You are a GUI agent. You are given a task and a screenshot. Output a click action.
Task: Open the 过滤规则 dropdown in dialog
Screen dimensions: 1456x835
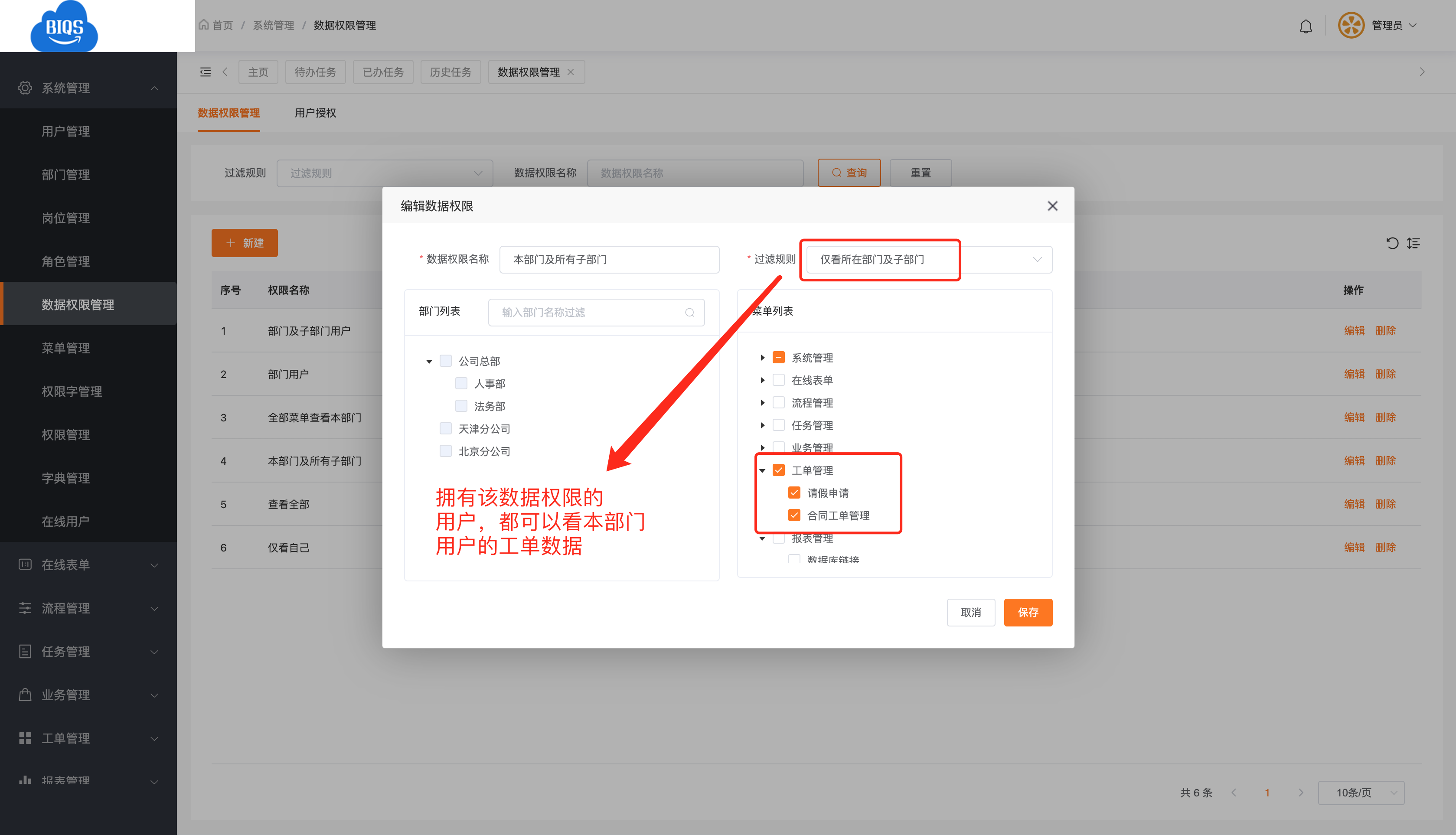click(929, 259)
